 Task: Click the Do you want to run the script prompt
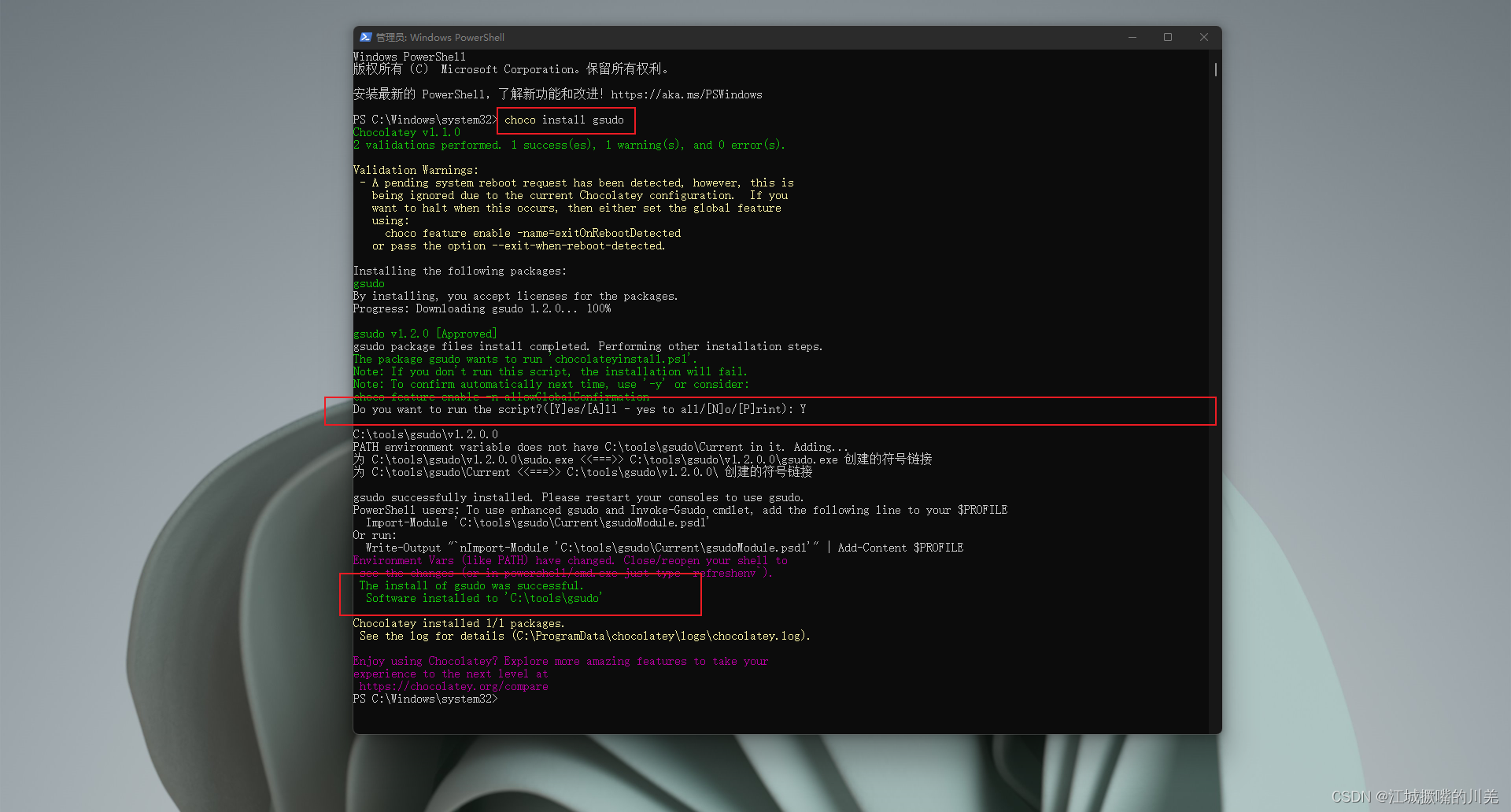coord(579,409)
